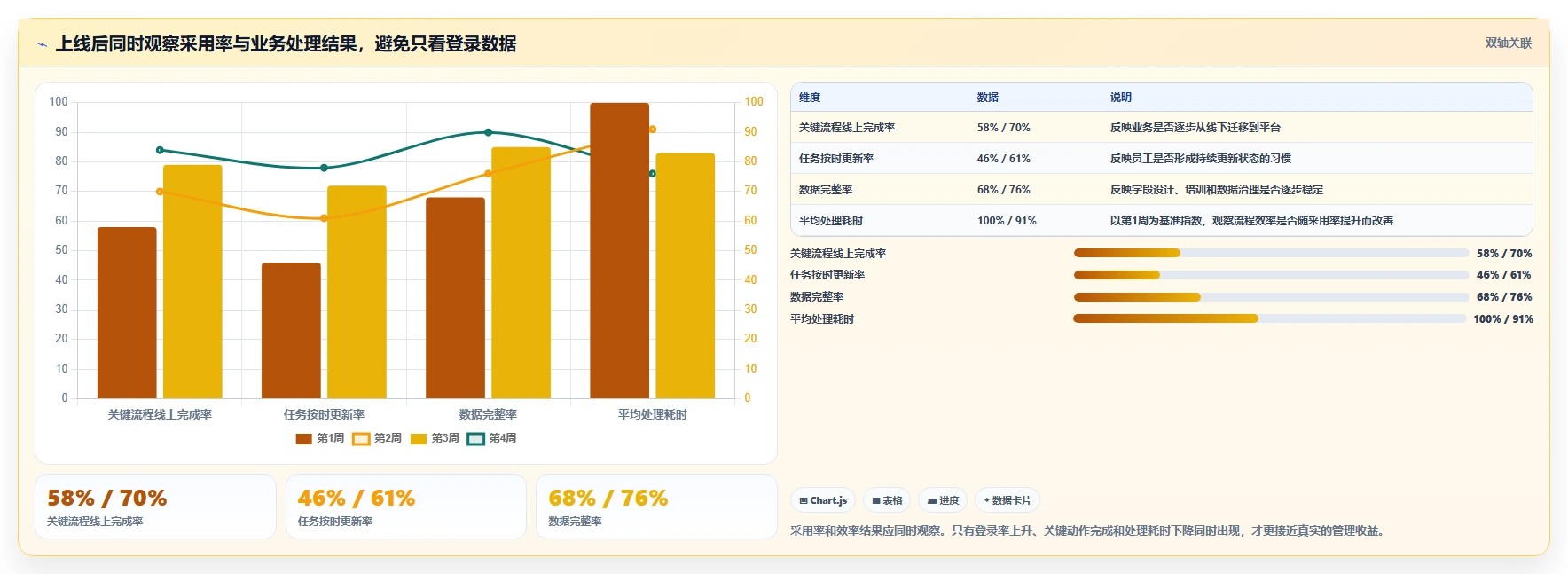Click progress label 58% / 70%
This screenshot has width=1568, height=574.
pos(1504,254)
